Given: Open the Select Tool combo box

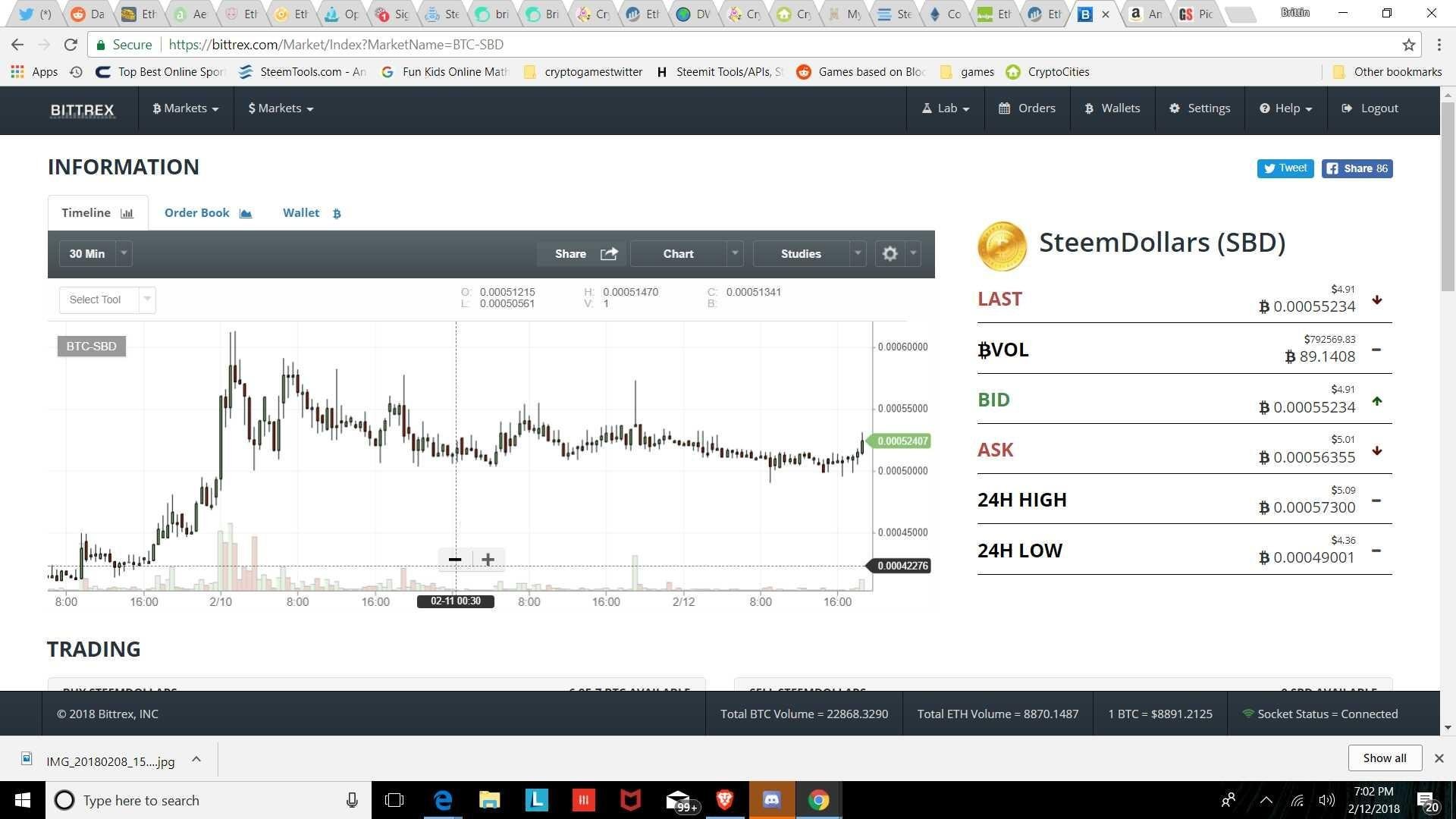Looking at the screenshot, I should click(107, 300).
